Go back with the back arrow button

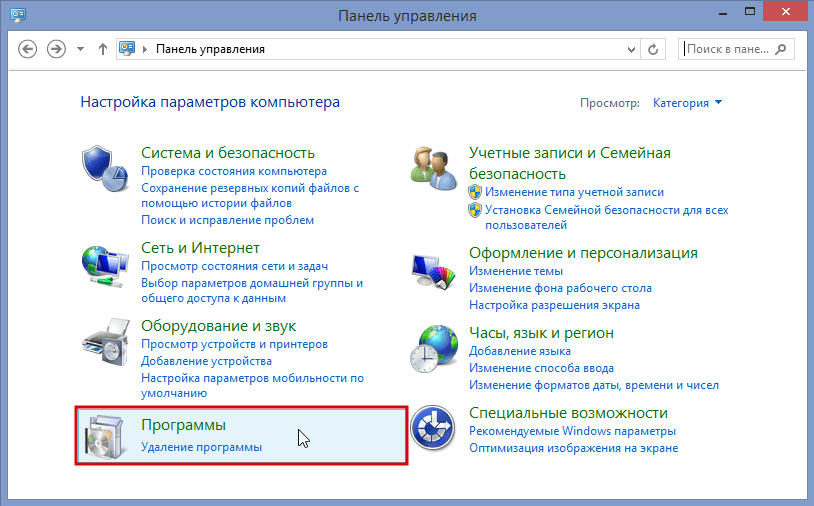point(28,49)
